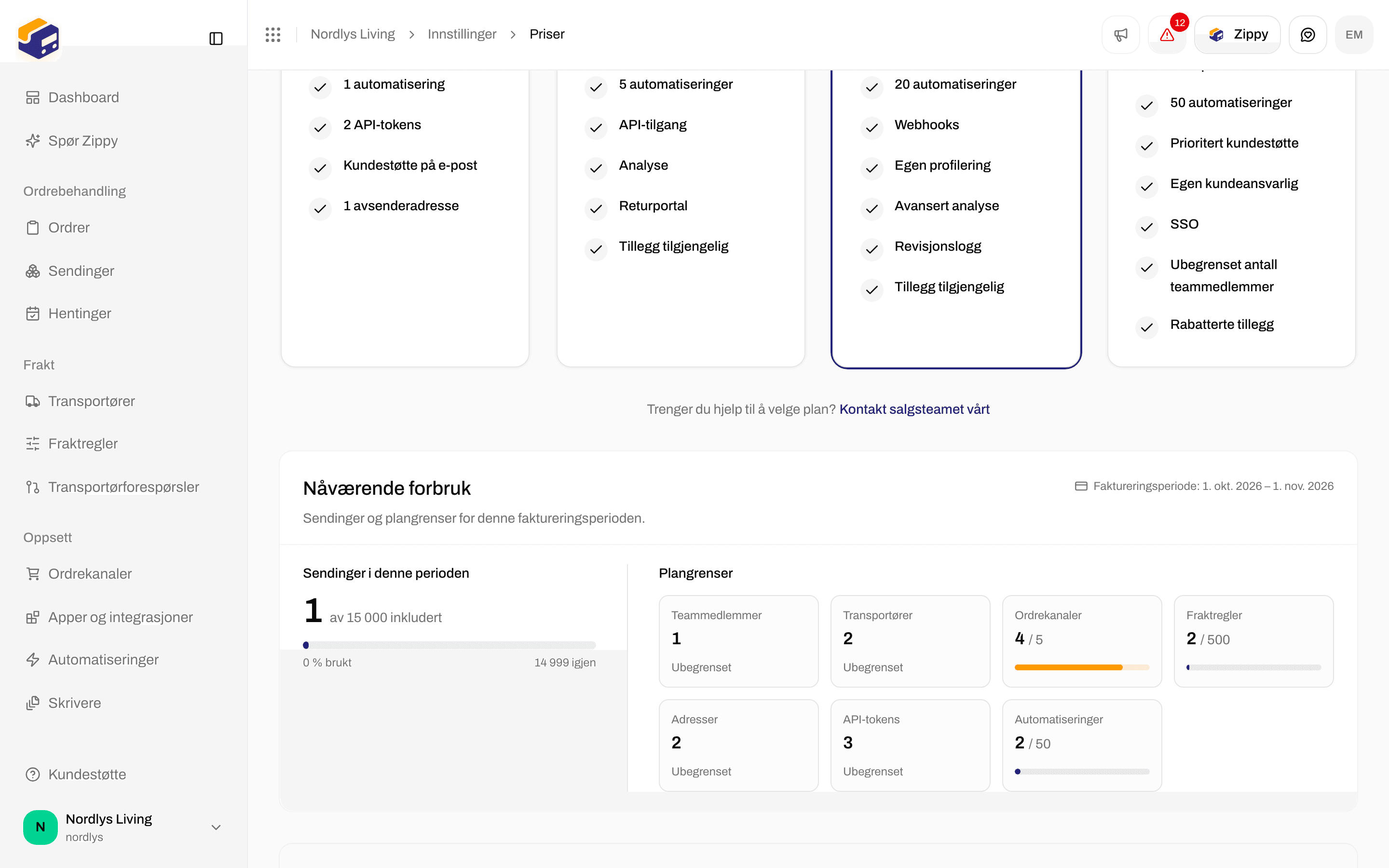Go to Innstillinger breadcrumb

pos(462,34)
